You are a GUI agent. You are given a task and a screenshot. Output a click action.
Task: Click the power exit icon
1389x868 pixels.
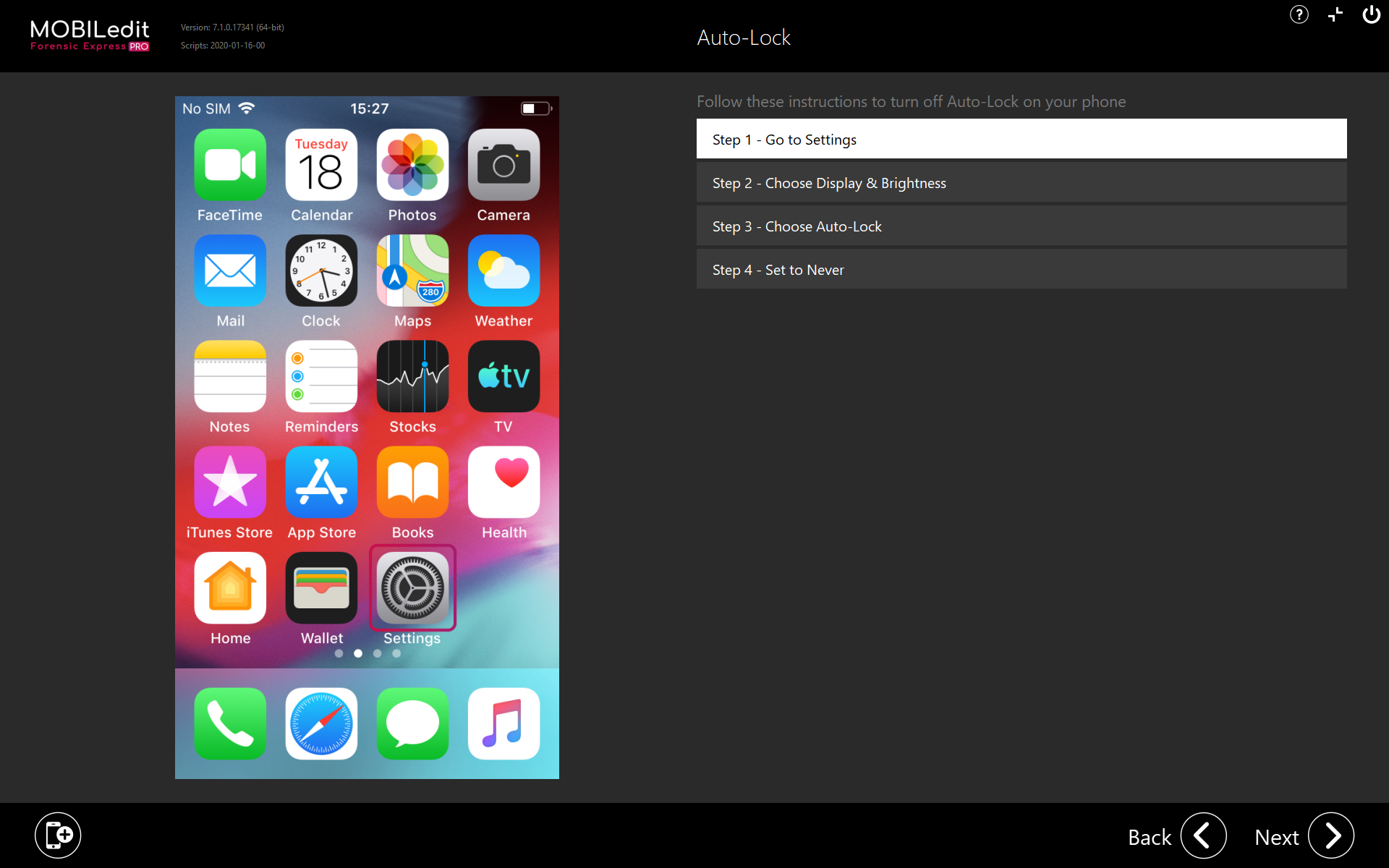coord(1371,14)
